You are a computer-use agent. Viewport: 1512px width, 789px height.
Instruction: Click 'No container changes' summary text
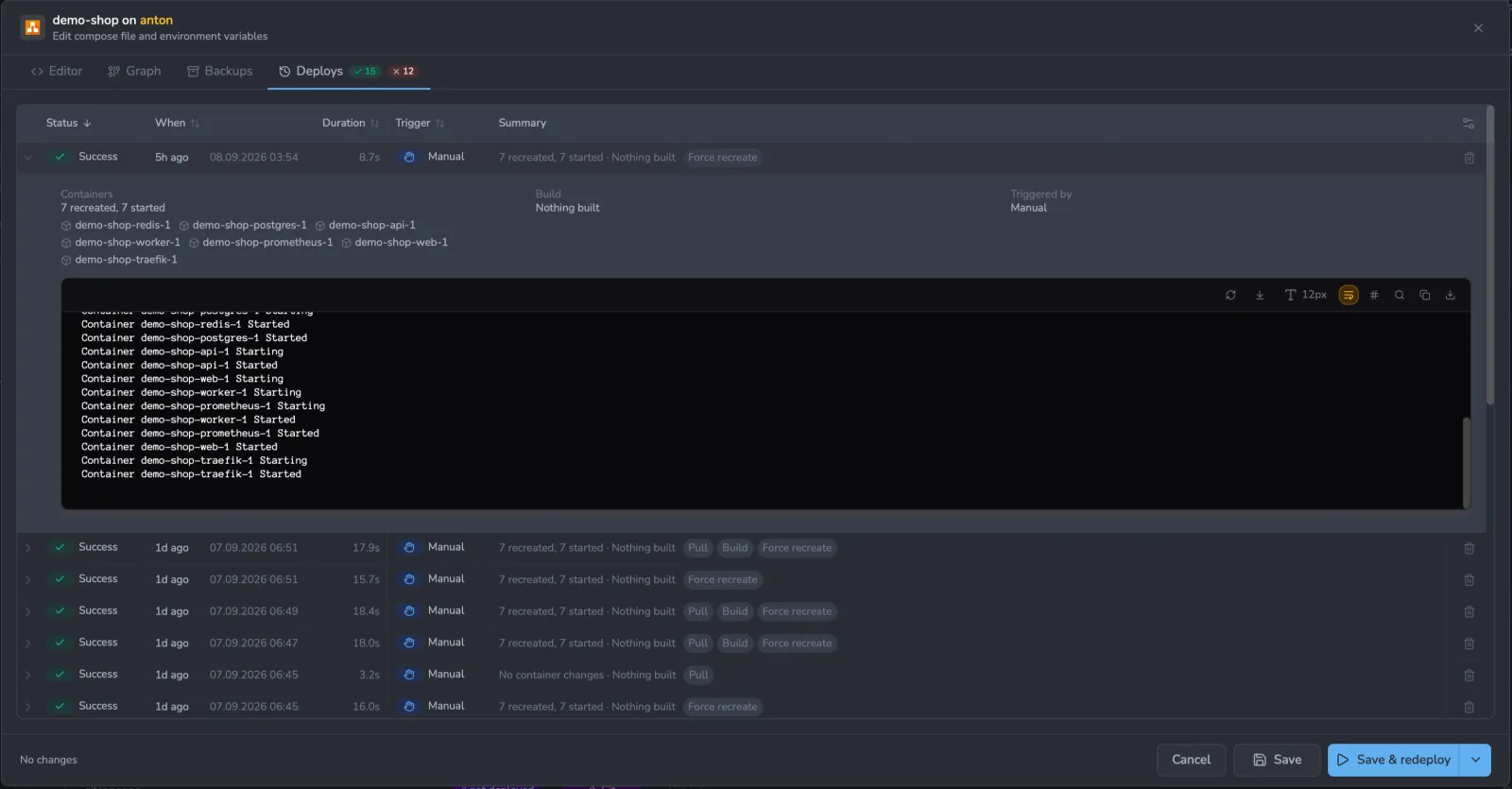[x=551, y=675]
